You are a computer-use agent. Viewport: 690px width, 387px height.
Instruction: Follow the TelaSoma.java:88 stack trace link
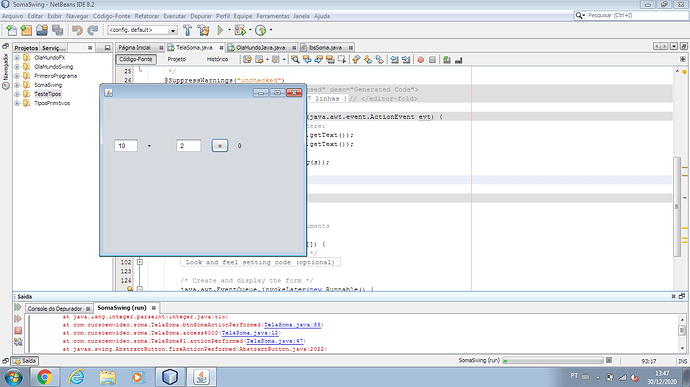pyautogui.click(x=293, y=325)
